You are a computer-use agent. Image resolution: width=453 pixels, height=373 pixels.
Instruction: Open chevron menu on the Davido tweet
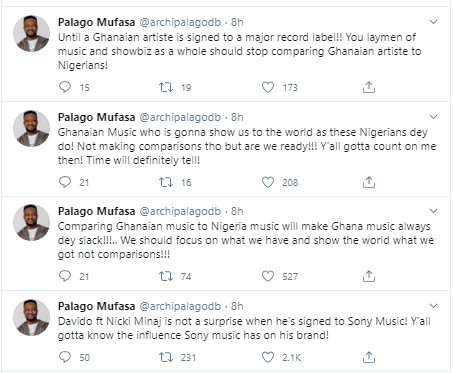coord(433,306)
